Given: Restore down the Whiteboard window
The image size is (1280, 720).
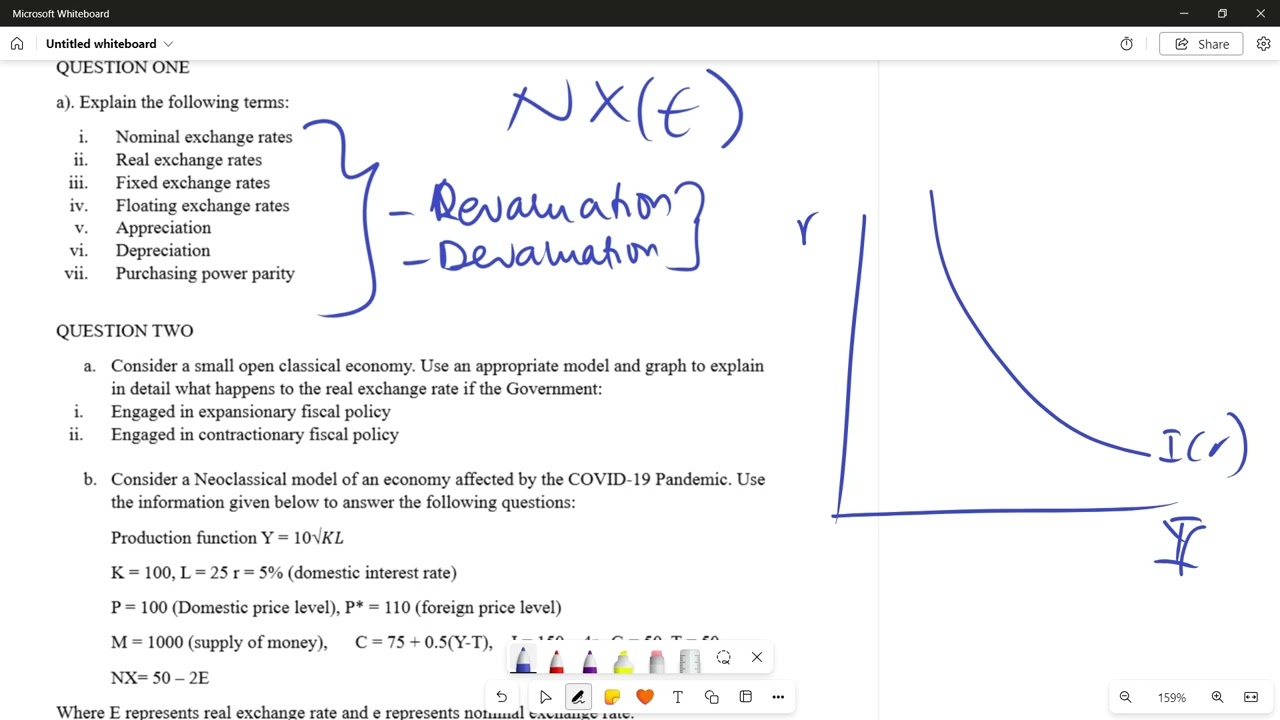Looking at the screenshot, I should point(1222,13).
